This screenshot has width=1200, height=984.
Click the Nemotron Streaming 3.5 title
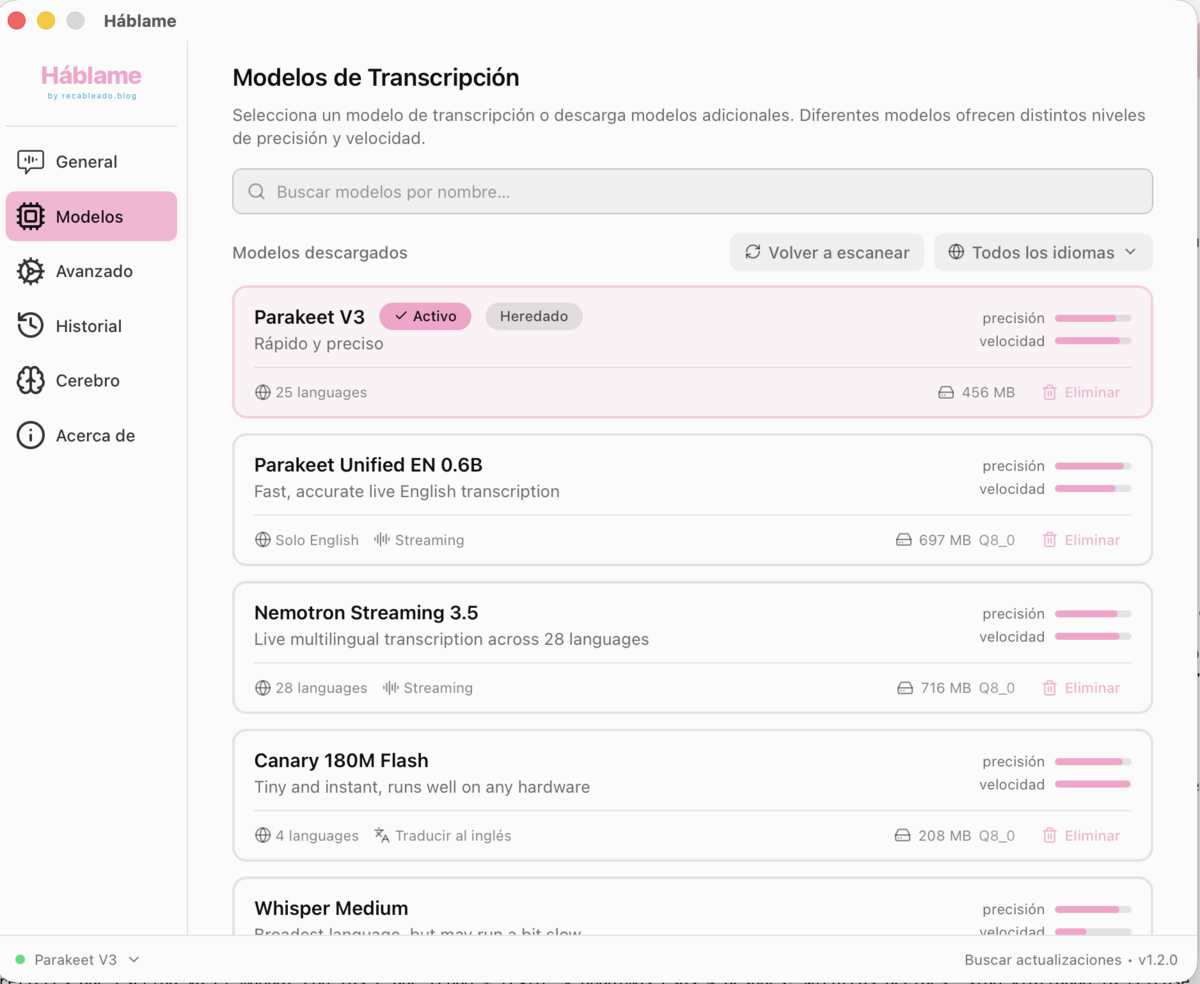366,613
